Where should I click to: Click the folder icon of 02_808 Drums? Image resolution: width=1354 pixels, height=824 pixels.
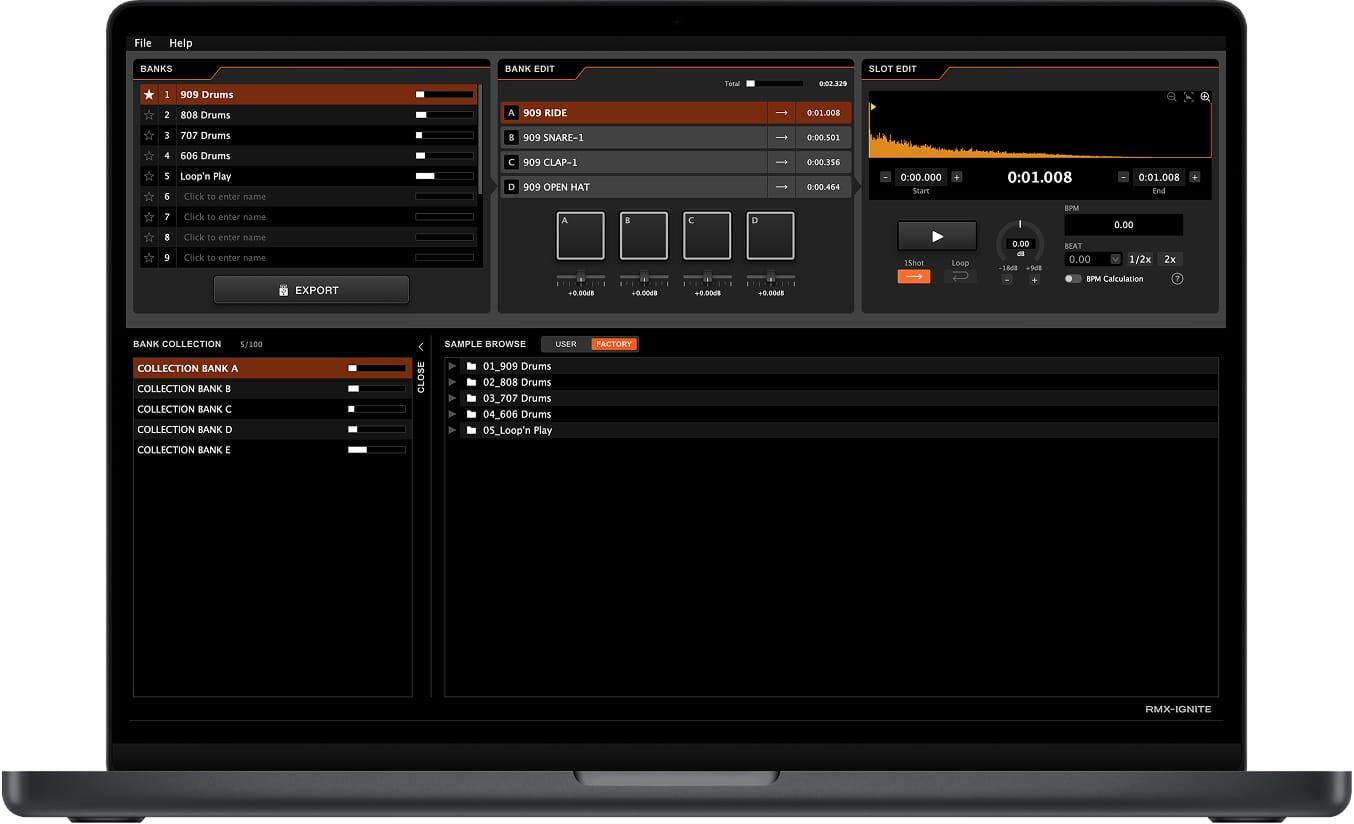[471, 382]
